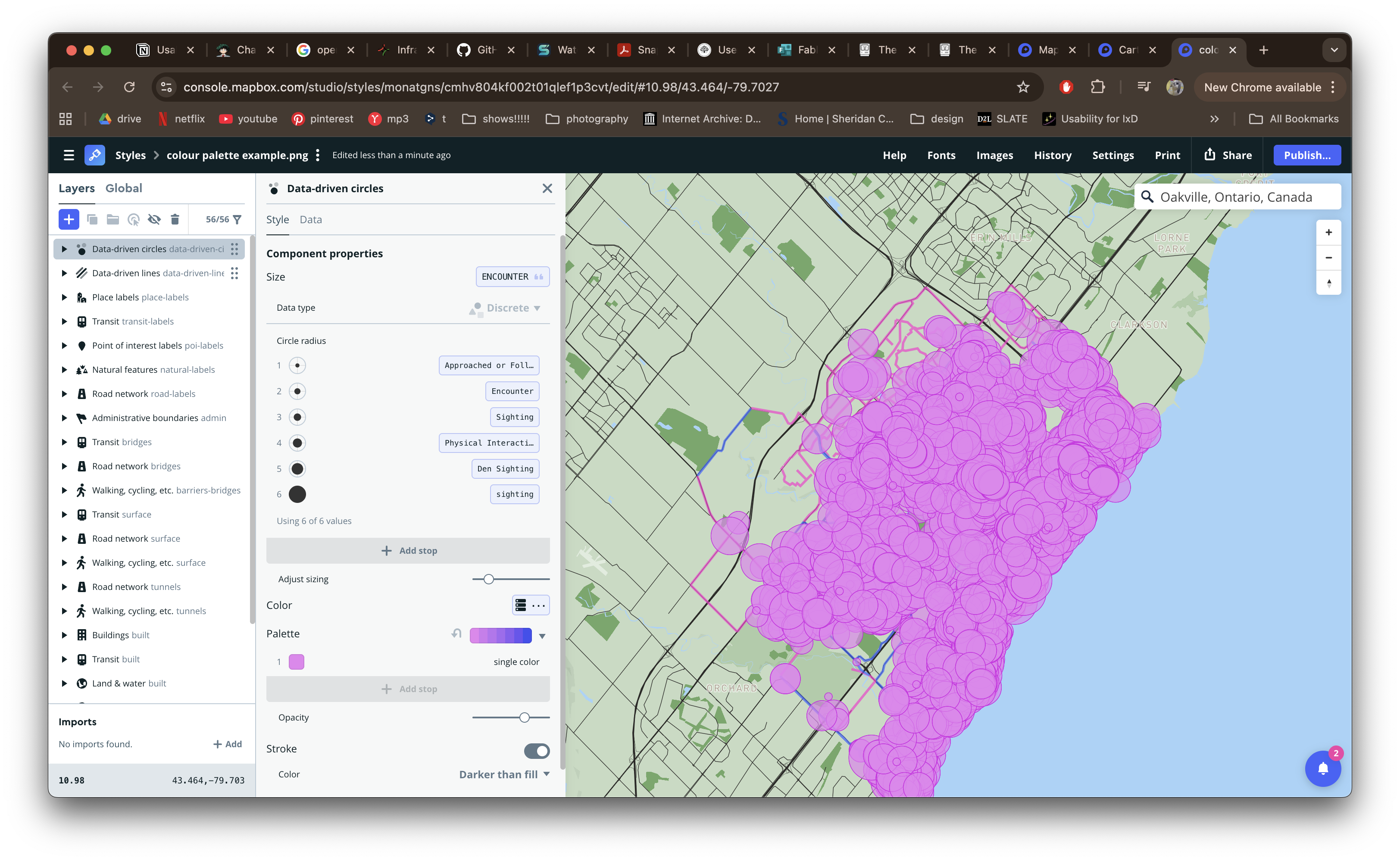Click the Publish button
This screenshot has width=1400, height=861.
point(1306,155)
